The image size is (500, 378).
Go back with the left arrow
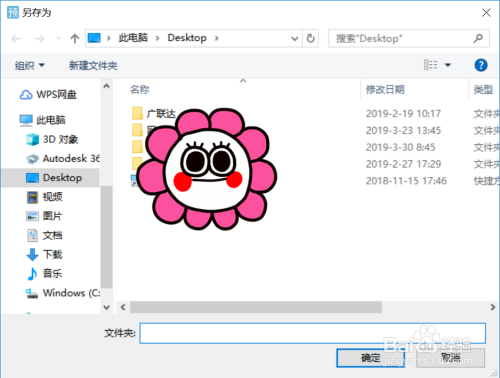[16, 39]
